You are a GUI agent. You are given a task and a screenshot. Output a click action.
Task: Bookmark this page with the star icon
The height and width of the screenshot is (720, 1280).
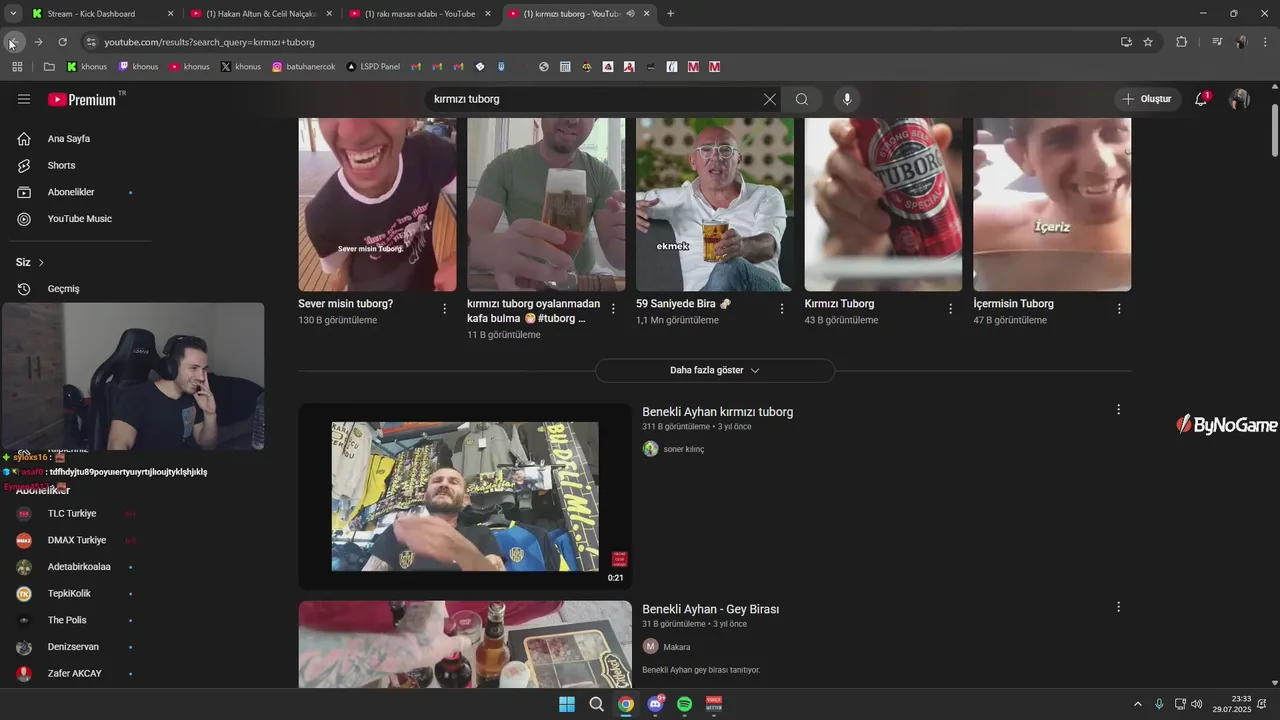[x=1148, y=42]
